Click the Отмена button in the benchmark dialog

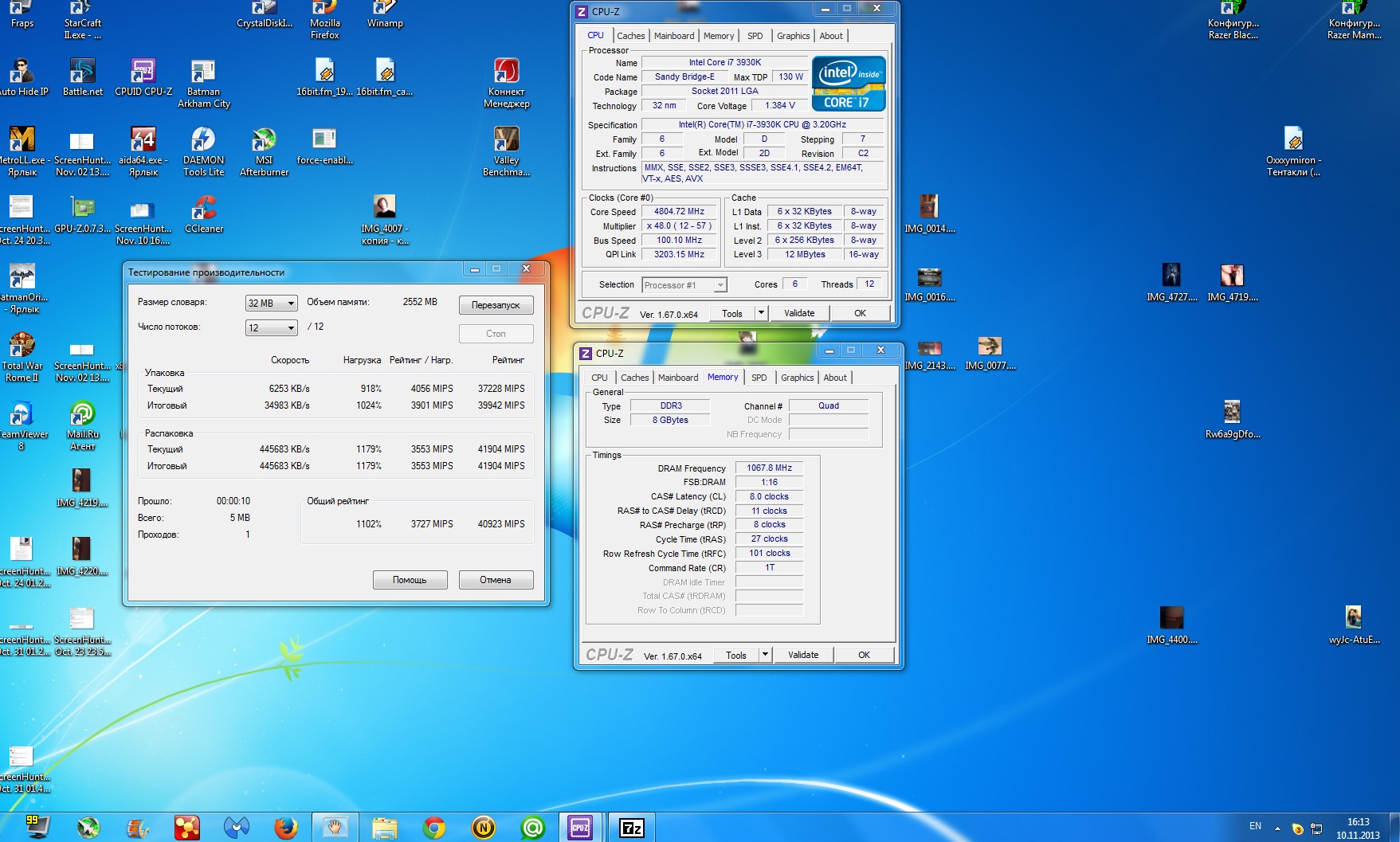pyautogui.click(x=496, y=580)
